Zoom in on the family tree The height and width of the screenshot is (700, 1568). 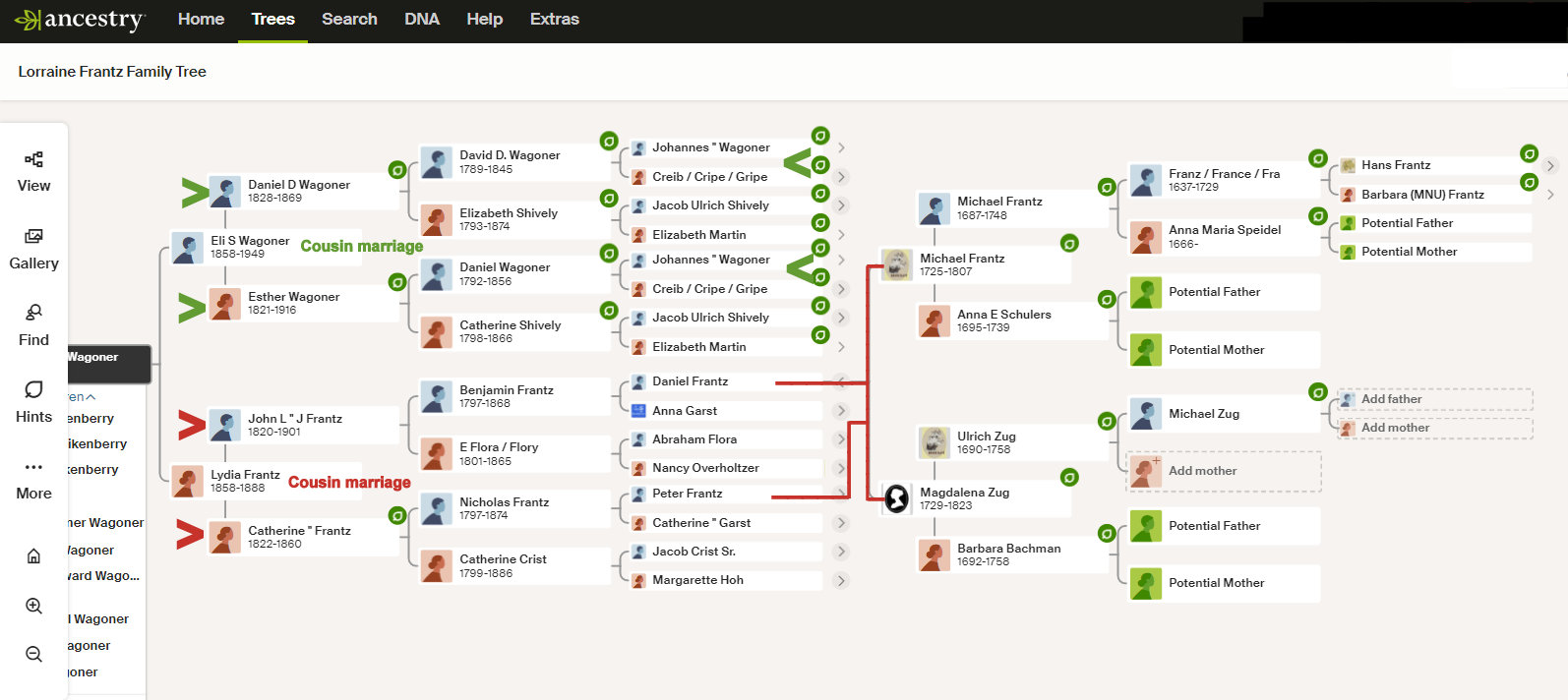[x=33, y=607]
